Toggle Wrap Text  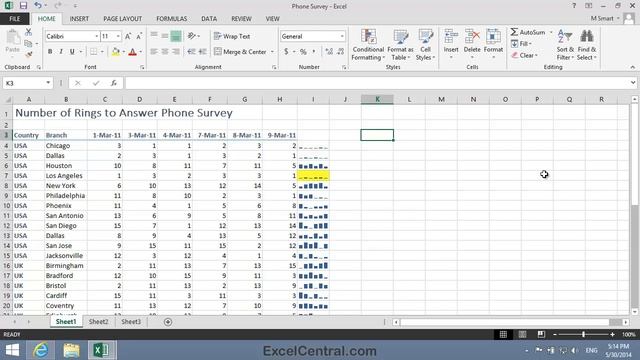pos(232,36)
